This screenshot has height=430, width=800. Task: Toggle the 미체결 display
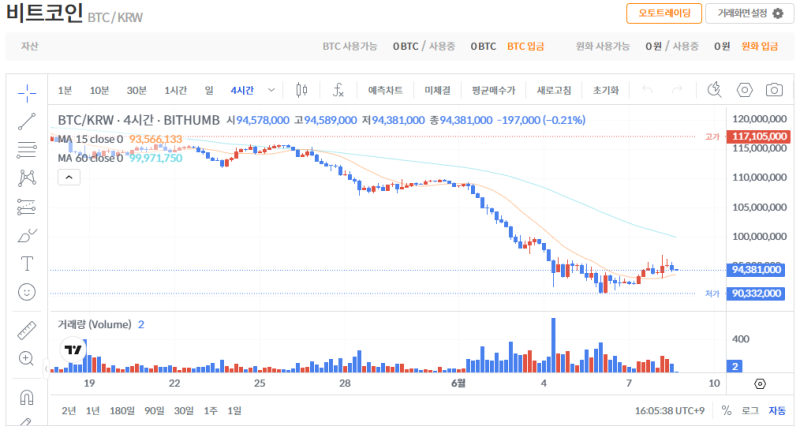click(437, 90)
